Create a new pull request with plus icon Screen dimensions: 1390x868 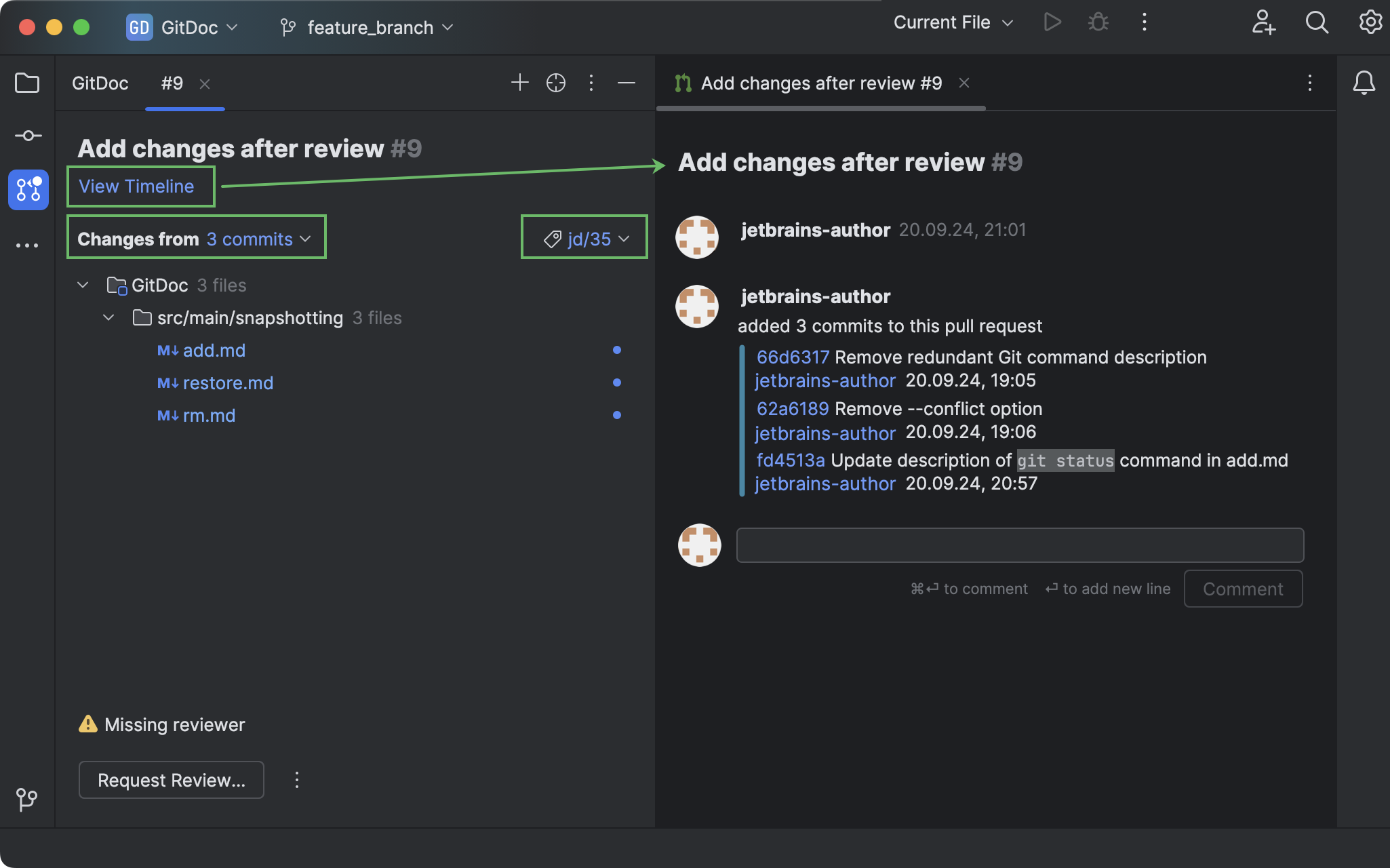[x=519, y=82]
